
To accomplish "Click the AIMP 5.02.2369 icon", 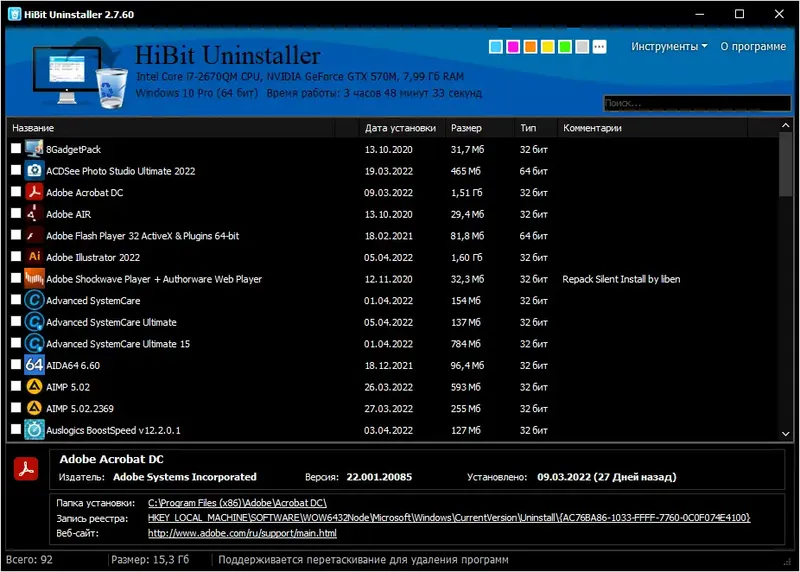I will click(34, 408).
